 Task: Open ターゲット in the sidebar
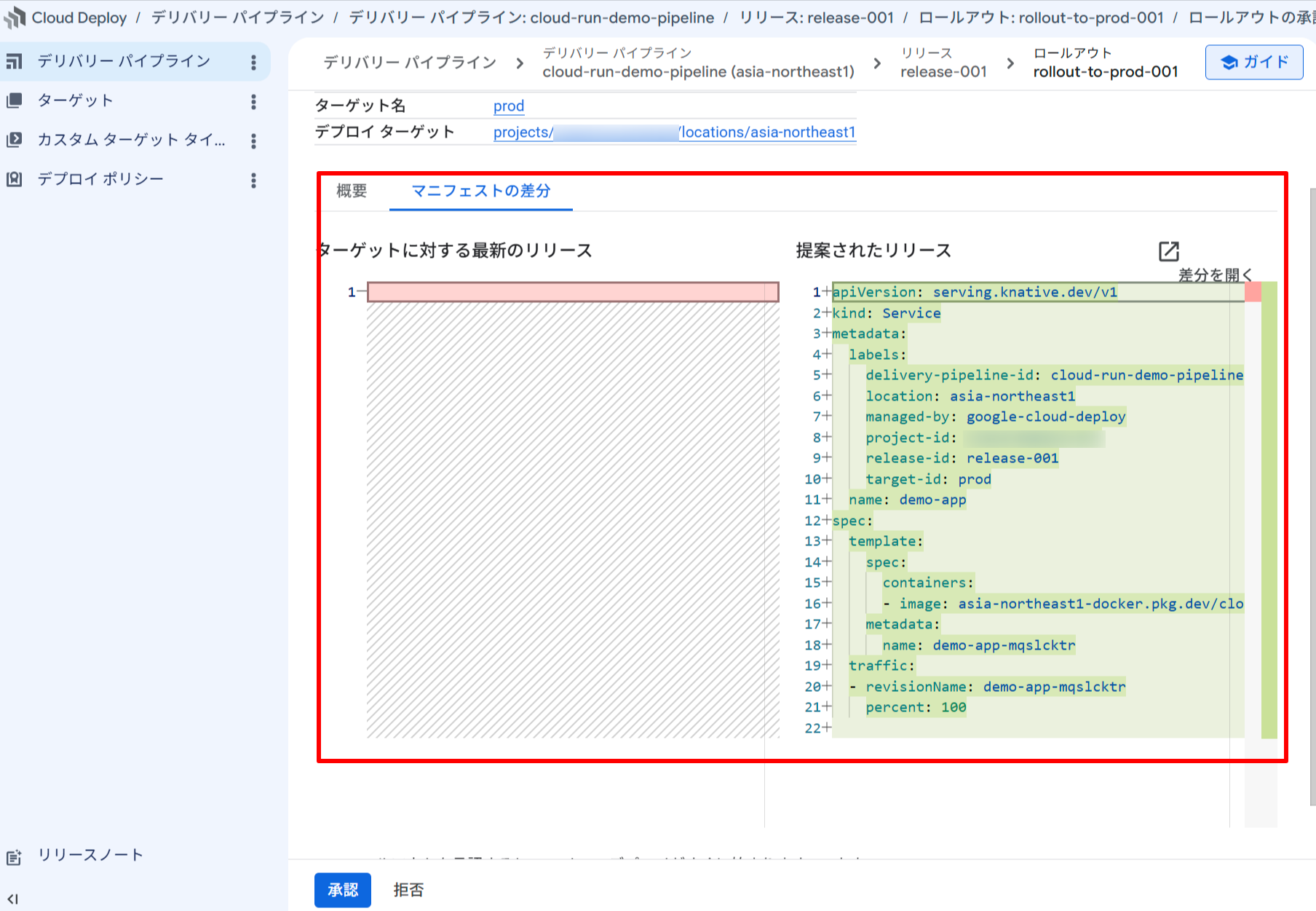pos(76,100)
